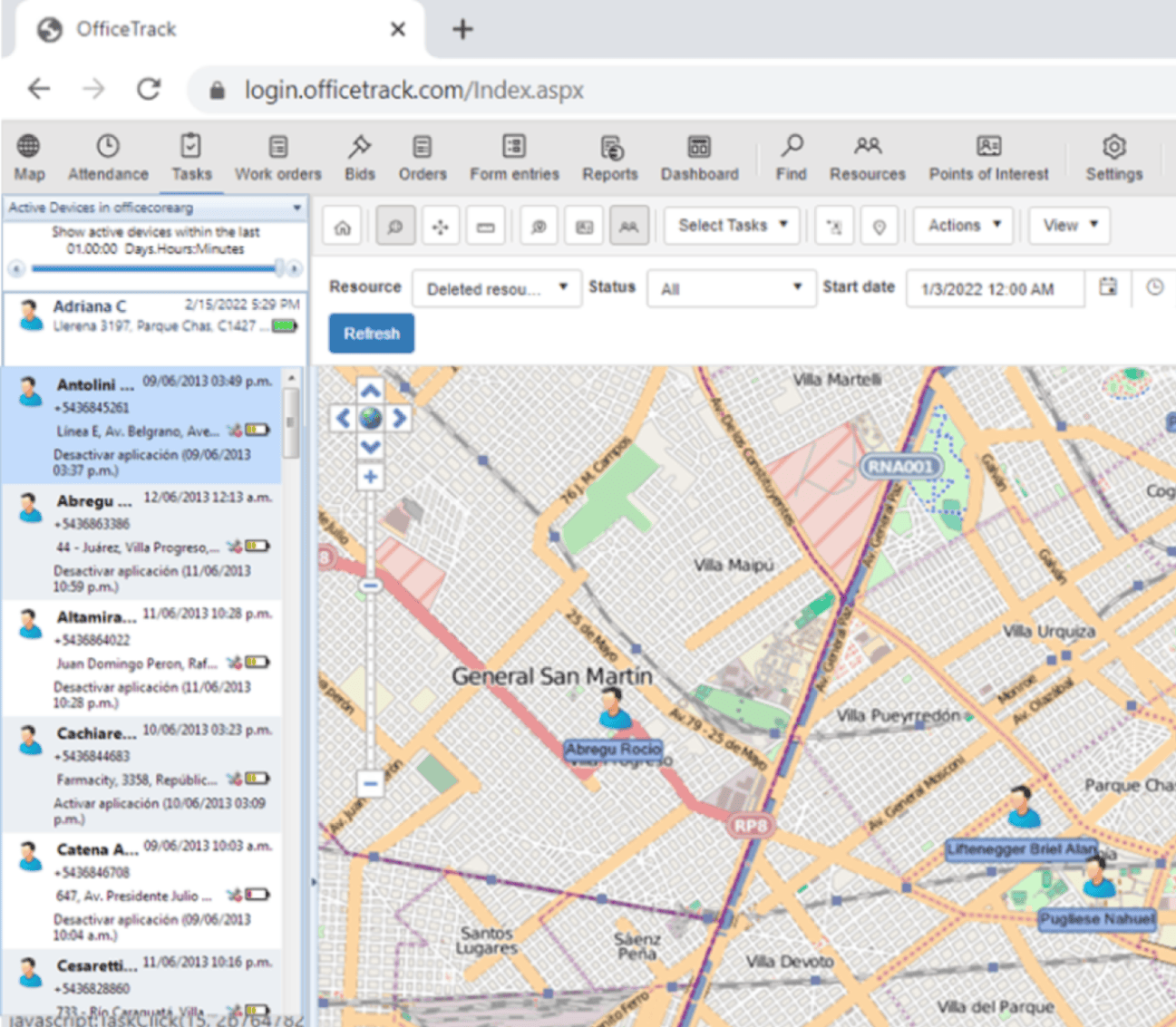Click the map home toolbar icon

(343, 227)
